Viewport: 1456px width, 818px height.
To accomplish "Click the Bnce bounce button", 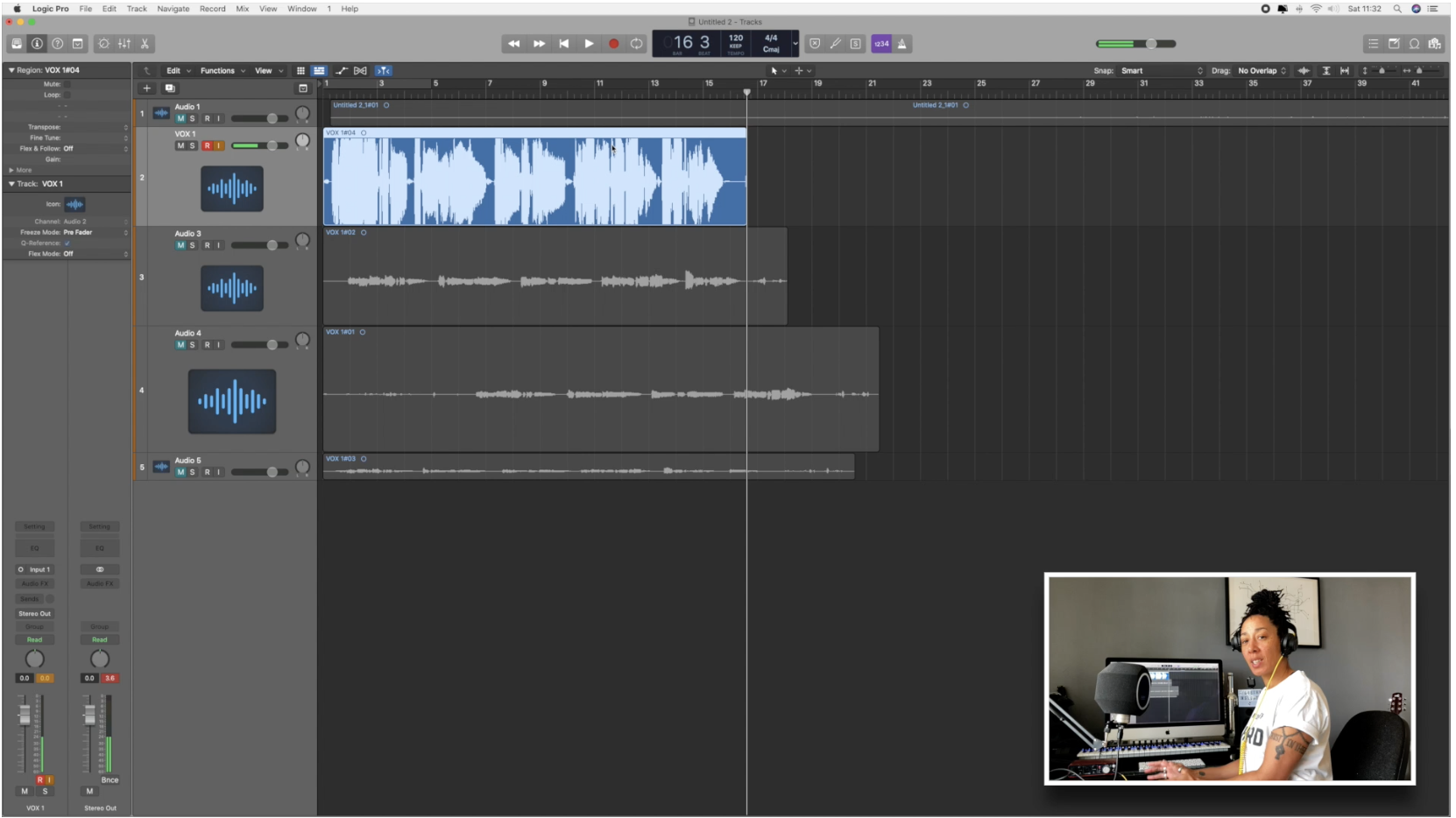I will [x=110, y=780].
